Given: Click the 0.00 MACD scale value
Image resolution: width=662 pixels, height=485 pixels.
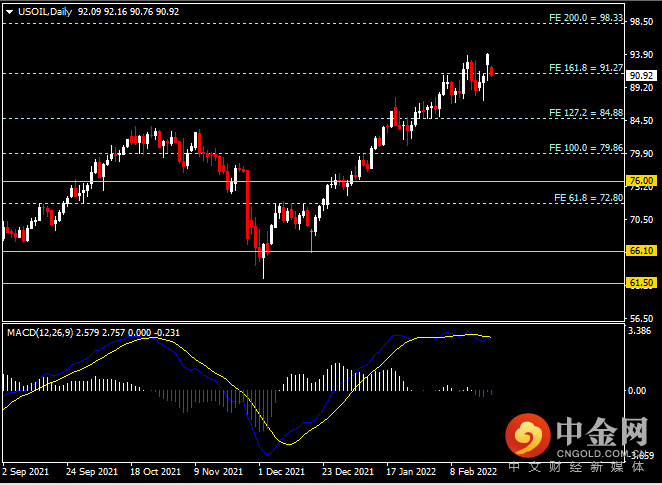Looking at the screenshot, I should [637, 391].
